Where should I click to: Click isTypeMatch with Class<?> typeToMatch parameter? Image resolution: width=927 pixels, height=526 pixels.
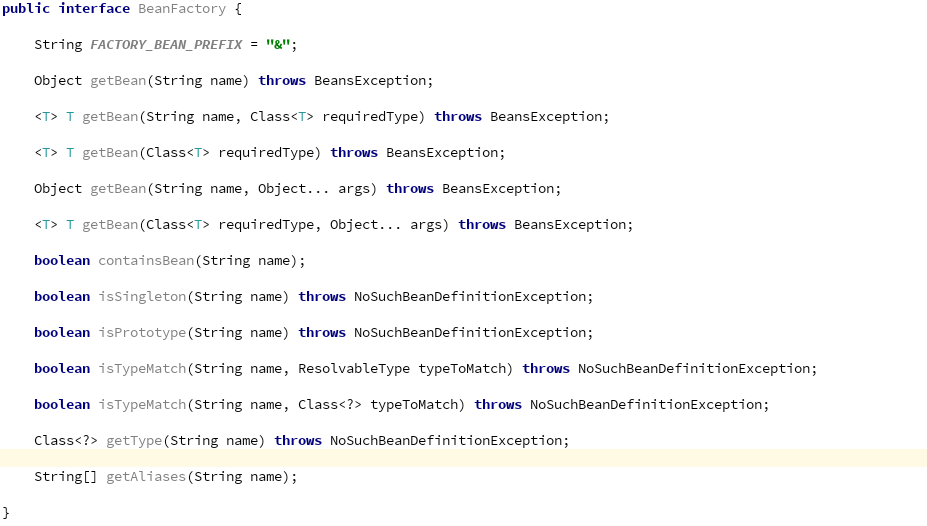142,405
